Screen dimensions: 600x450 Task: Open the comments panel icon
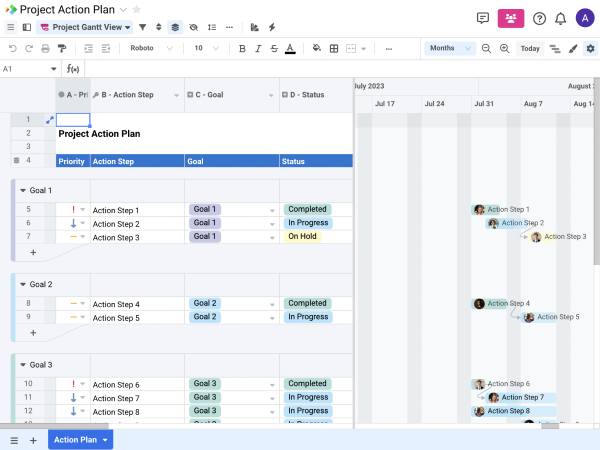(483, 18)
